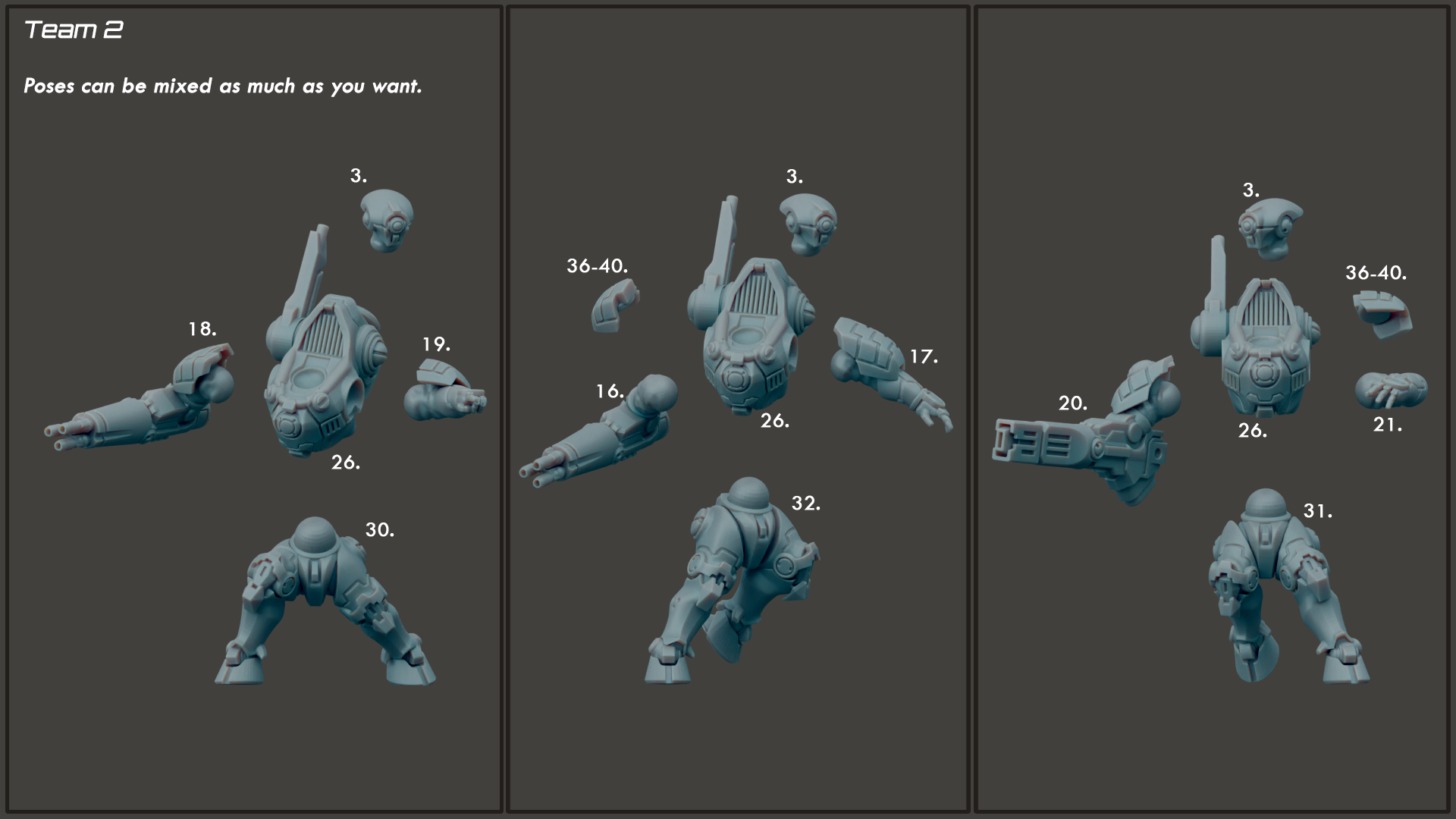
Task: Select the head labeled 3 in right panel
Action: click(x=1270, y=229)
